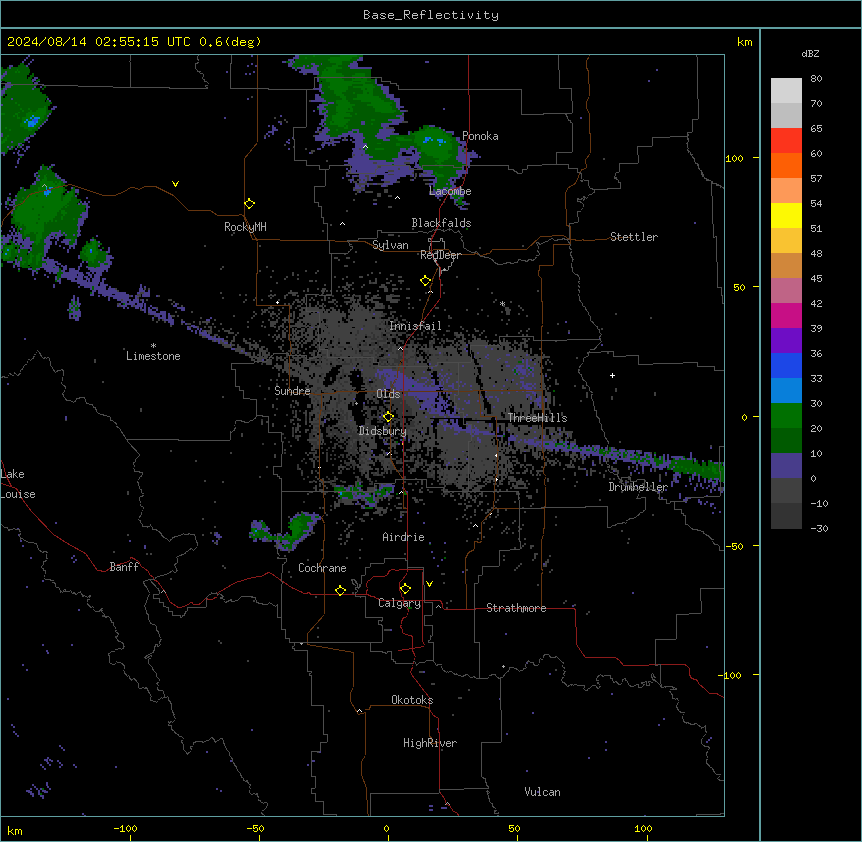
Task: Click the Innisfail city label
Action: tap(415, 326)
